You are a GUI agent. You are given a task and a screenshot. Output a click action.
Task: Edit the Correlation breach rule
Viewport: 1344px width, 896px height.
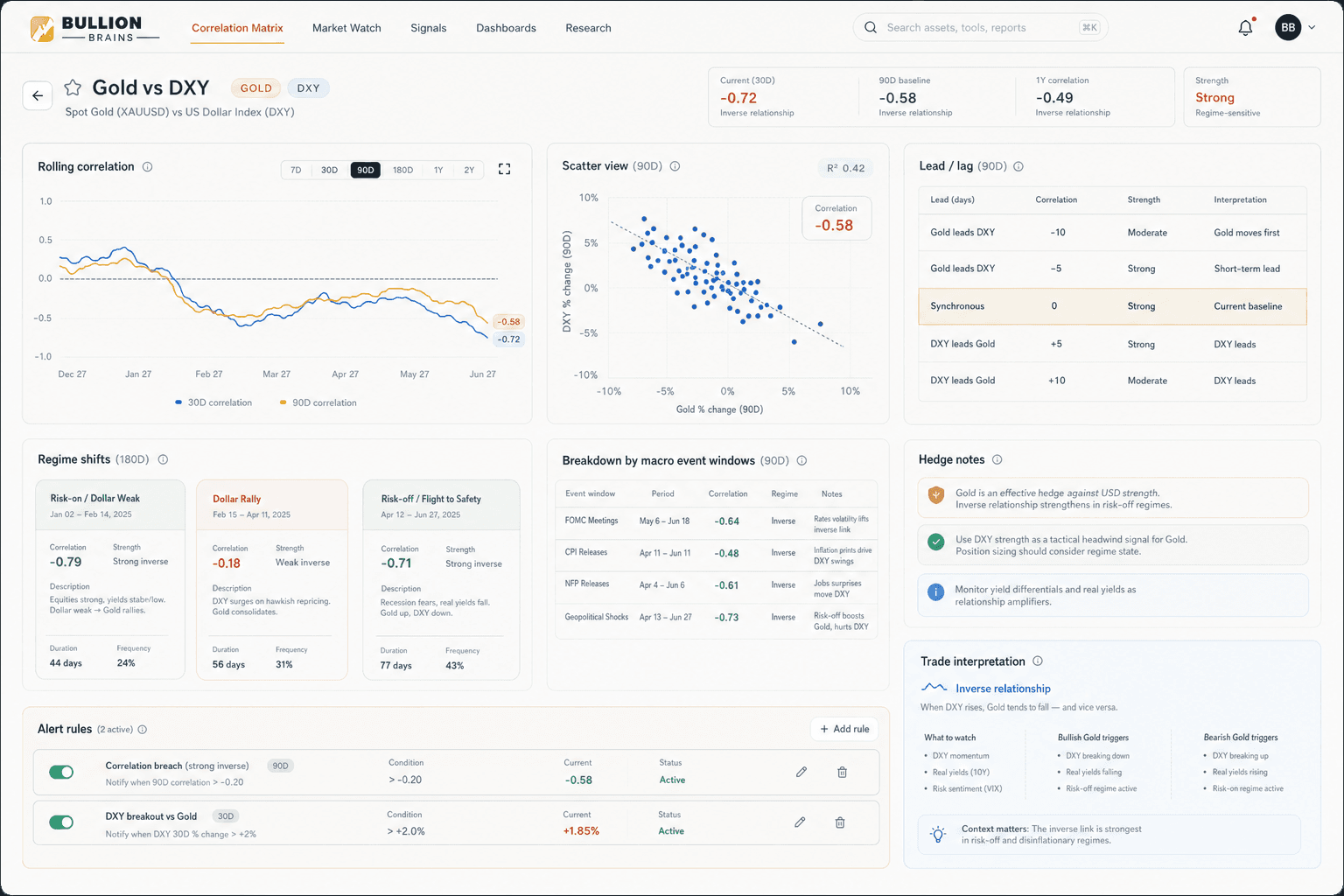[801, 772]
